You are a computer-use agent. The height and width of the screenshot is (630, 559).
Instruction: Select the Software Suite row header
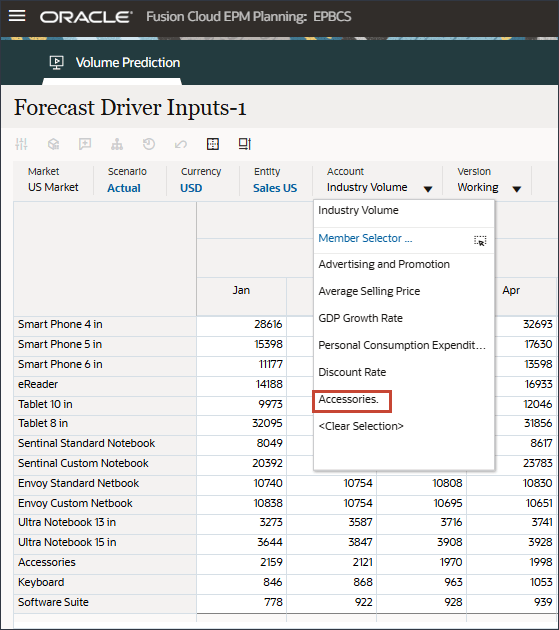point(105,604)
